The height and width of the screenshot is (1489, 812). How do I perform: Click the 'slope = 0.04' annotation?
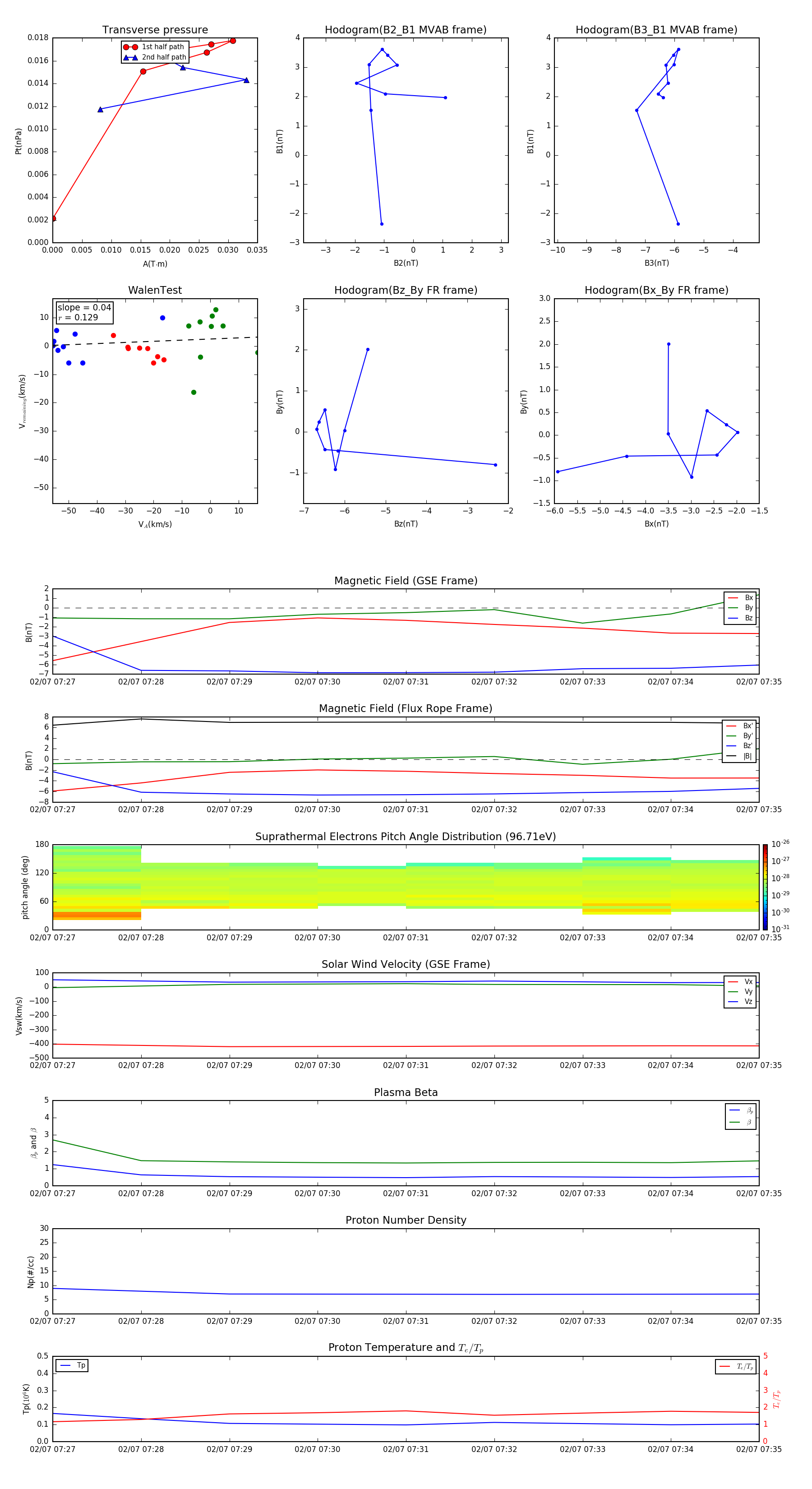click(84, 308)
